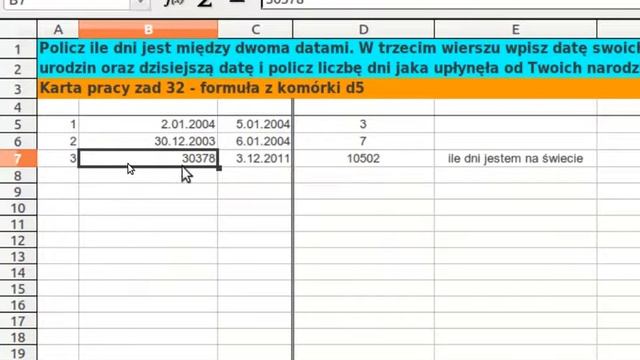The height and width of the screenshot is (360, 640).
Task: Select column D header
Action: coord(364,29)
